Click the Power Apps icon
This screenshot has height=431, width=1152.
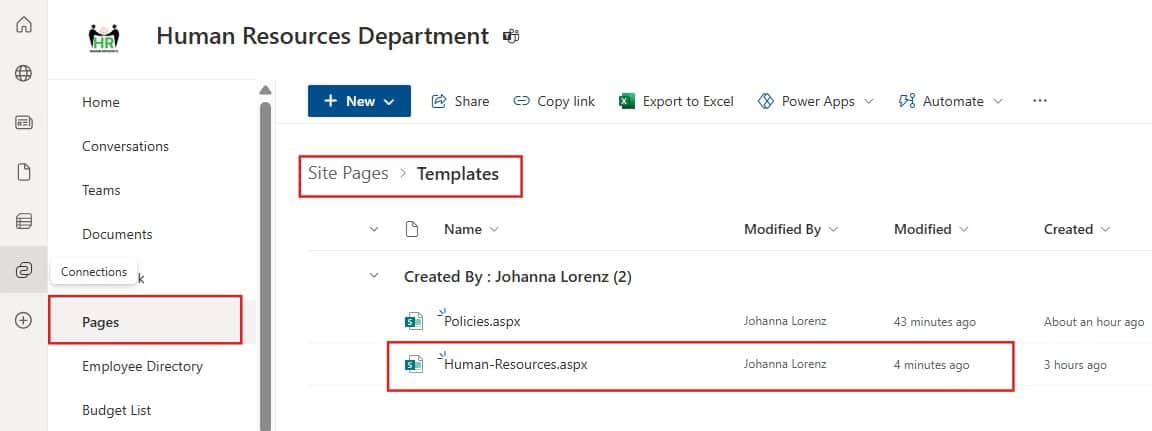[766, 101]
